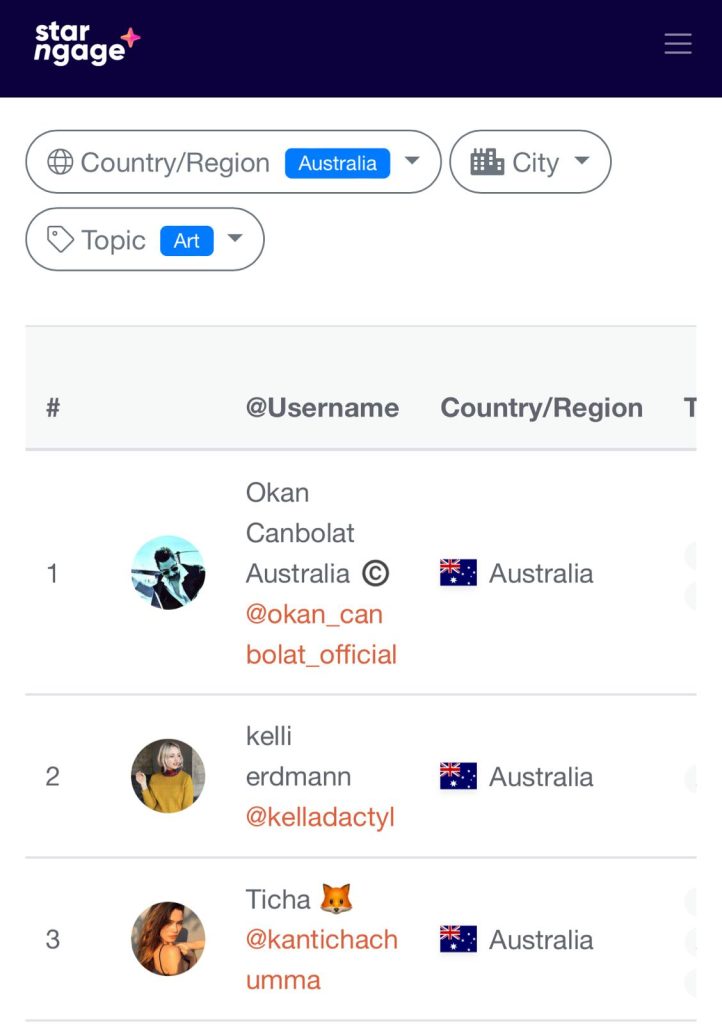The image size is (722, 1024).
Task: Expand the Topic dropdown arrow
Action: pyautogui.click(x=235, y=239)
